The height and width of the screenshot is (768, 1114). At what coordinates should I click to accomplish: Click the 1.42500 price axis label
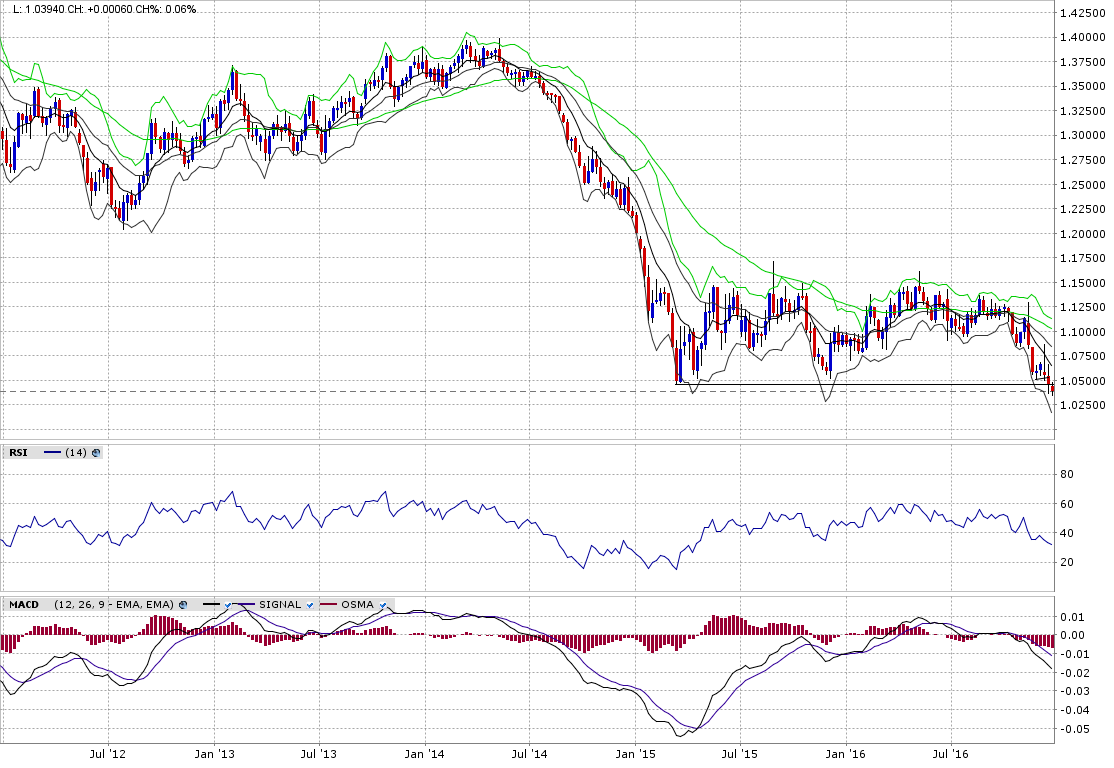coord(1082,13)
